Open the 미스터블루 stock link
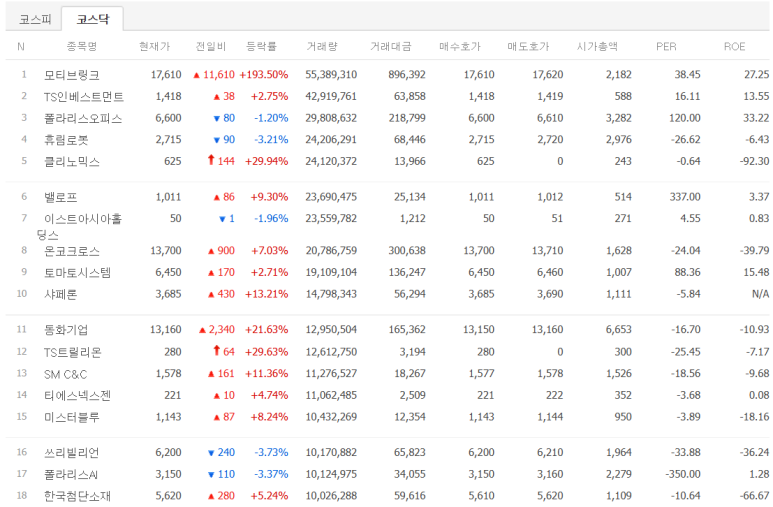 (72, 417)
